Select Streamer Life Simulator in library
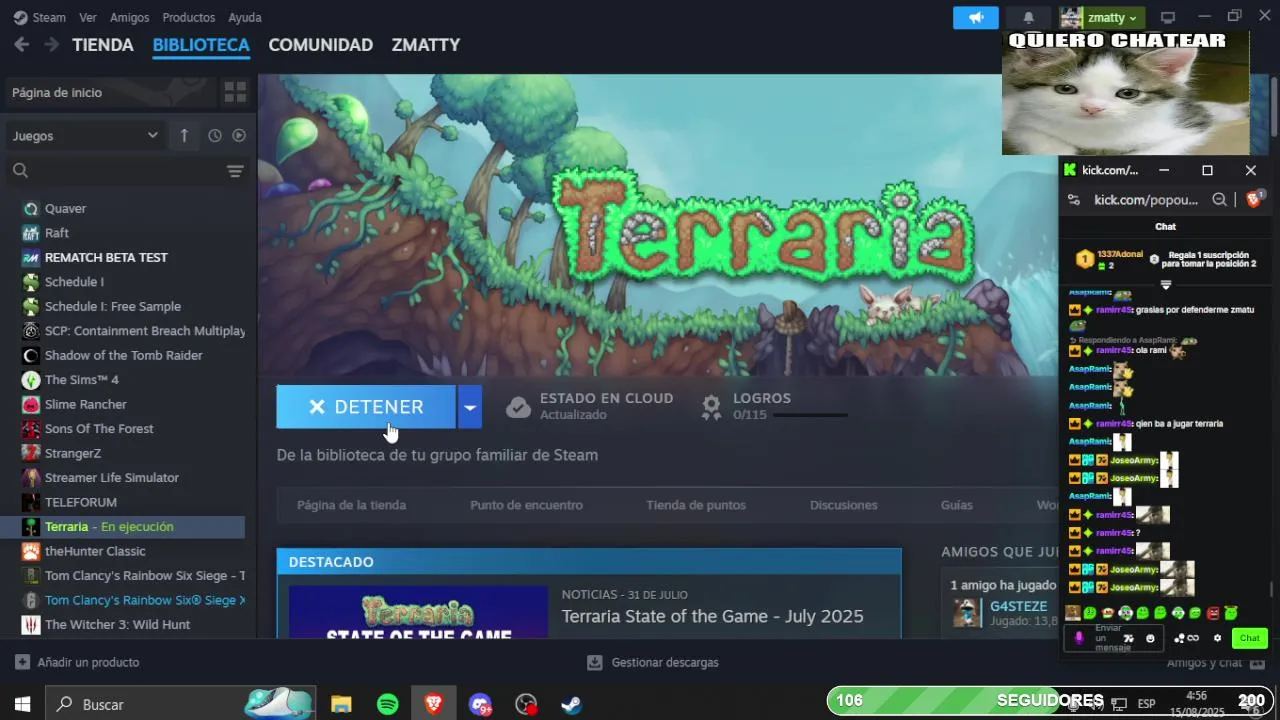Screen dimensions: 1280x720 point(112,477)
